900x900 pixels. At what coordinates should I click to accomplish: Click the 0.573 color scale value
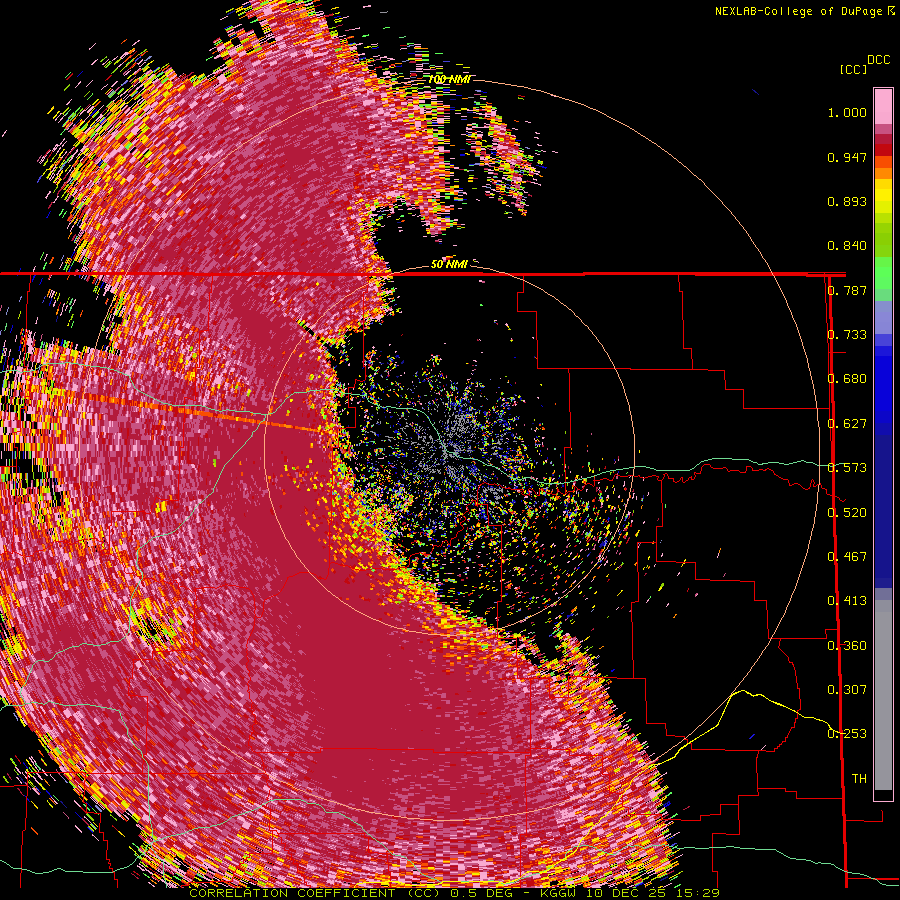click(x=847, y=468)
